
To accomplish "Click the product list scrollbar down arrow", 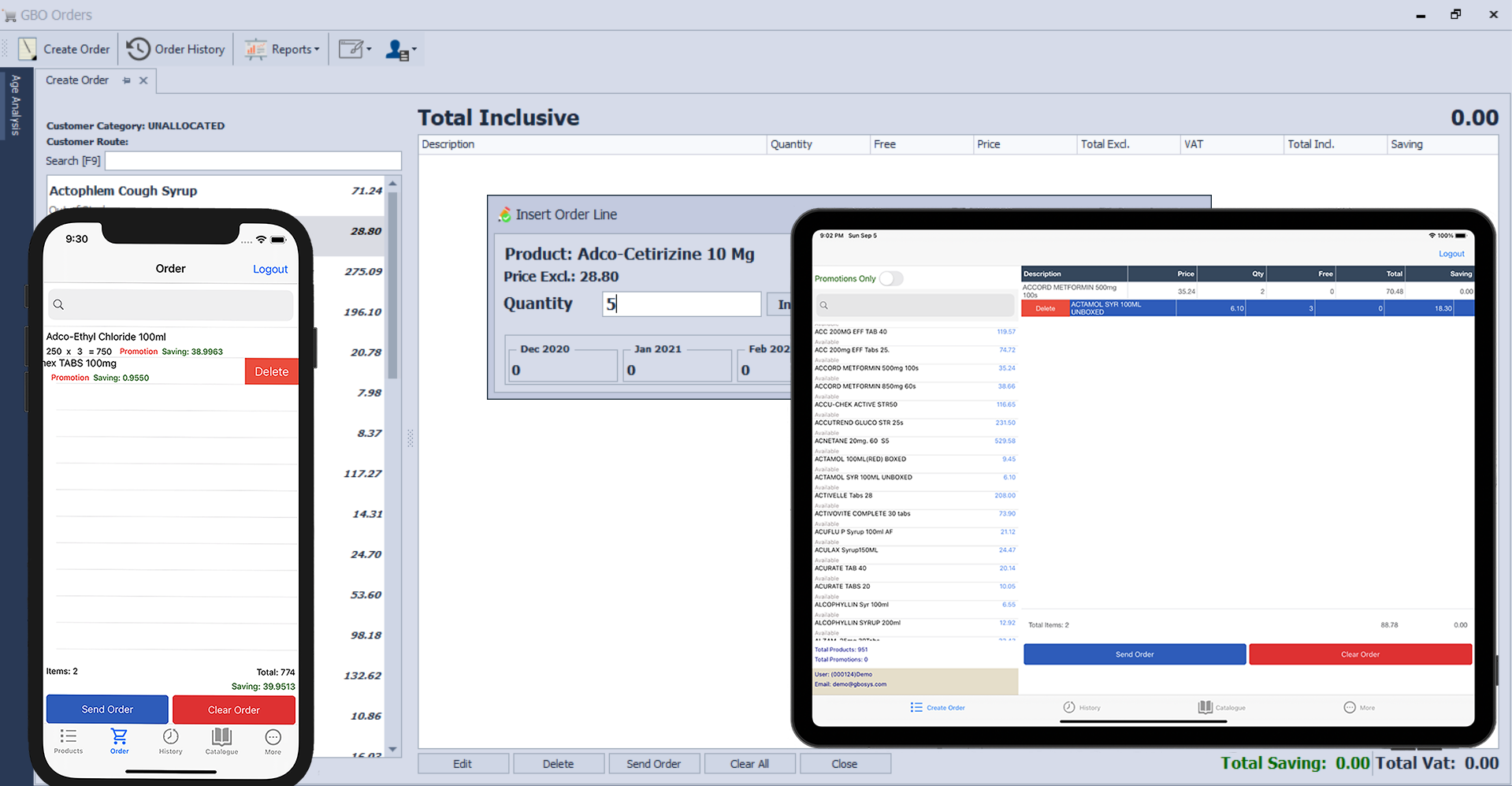I will point(392,749).
